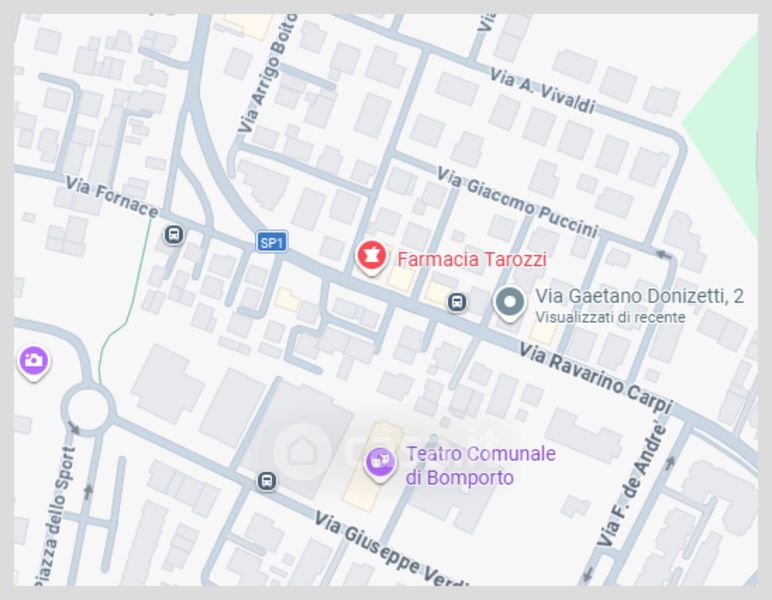Image resolution: width=772 pixels, height=600 pixels.
Task: Click the Via Ravarino Carpi street label
Action: point(596,378)
